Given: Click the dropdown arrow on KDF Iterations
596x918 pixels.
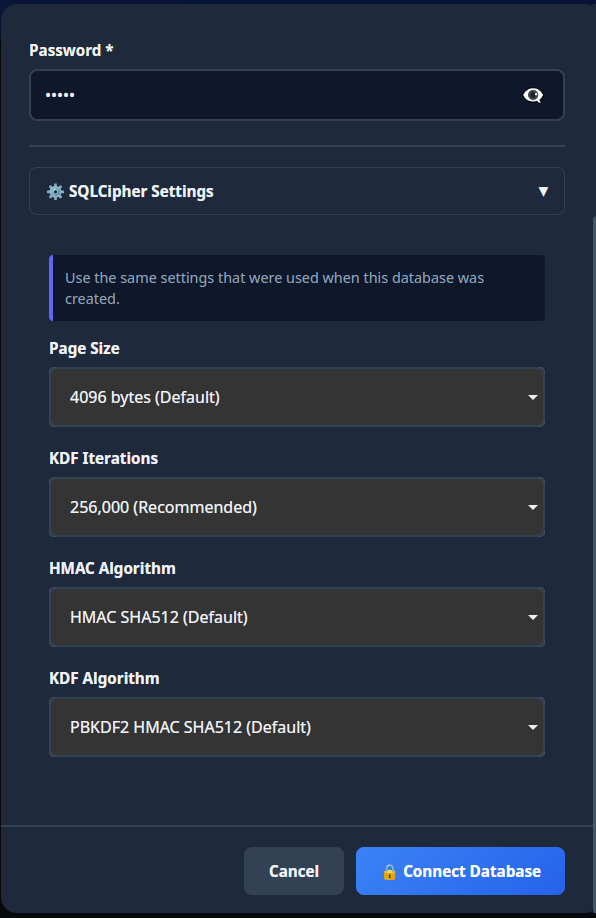Looking at the screenshot, I should tap(532, 507).
